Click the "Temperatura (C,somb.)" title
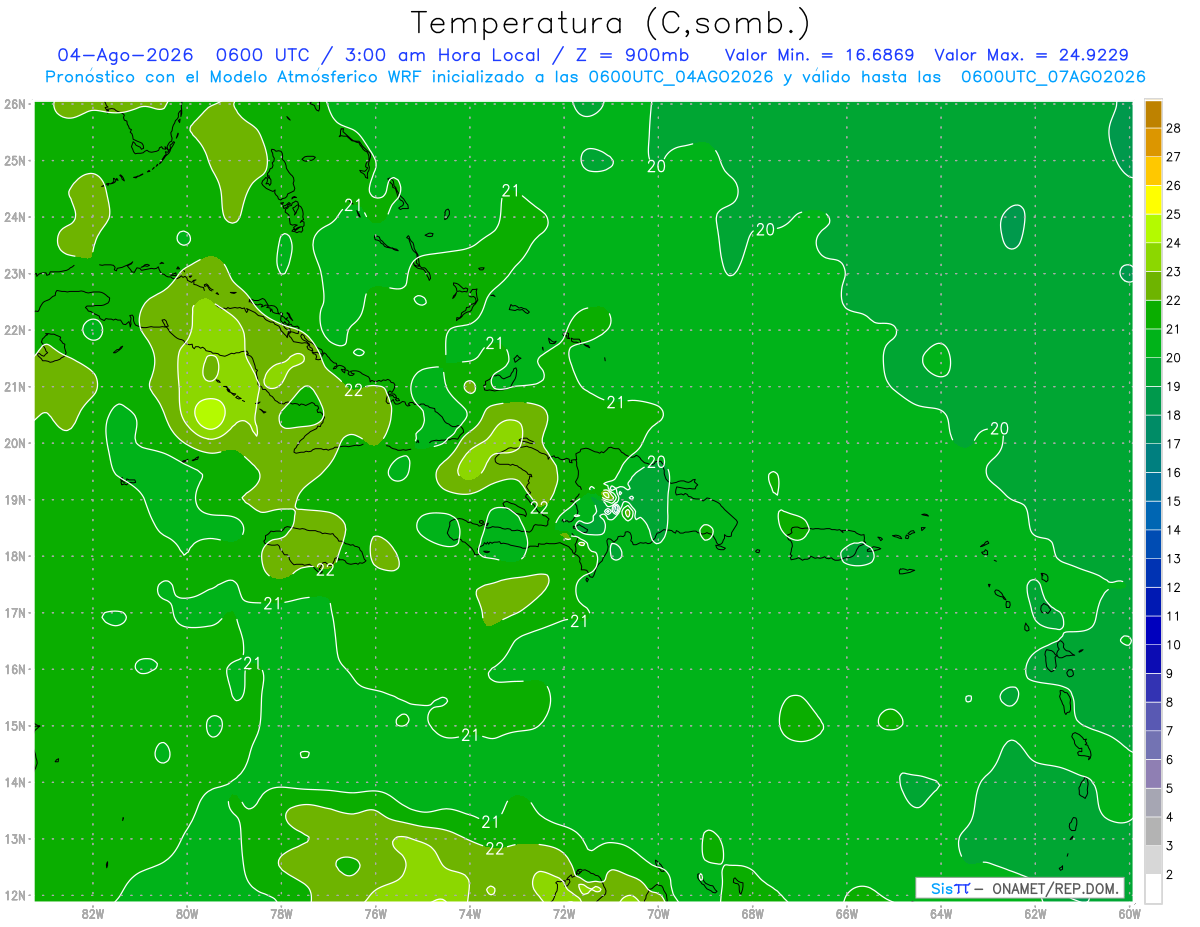Image resolution: width=1200 pixels, height=927 pixels. tap(611, 23)
